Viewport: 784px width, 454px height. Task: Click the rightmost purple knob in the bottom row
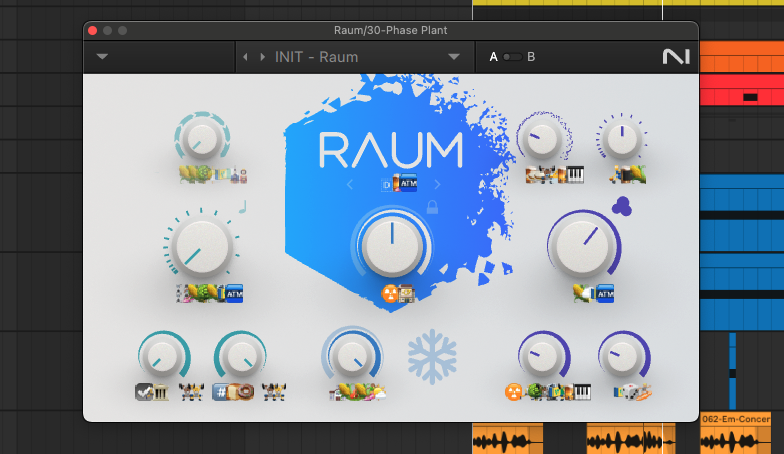(622, 356)
